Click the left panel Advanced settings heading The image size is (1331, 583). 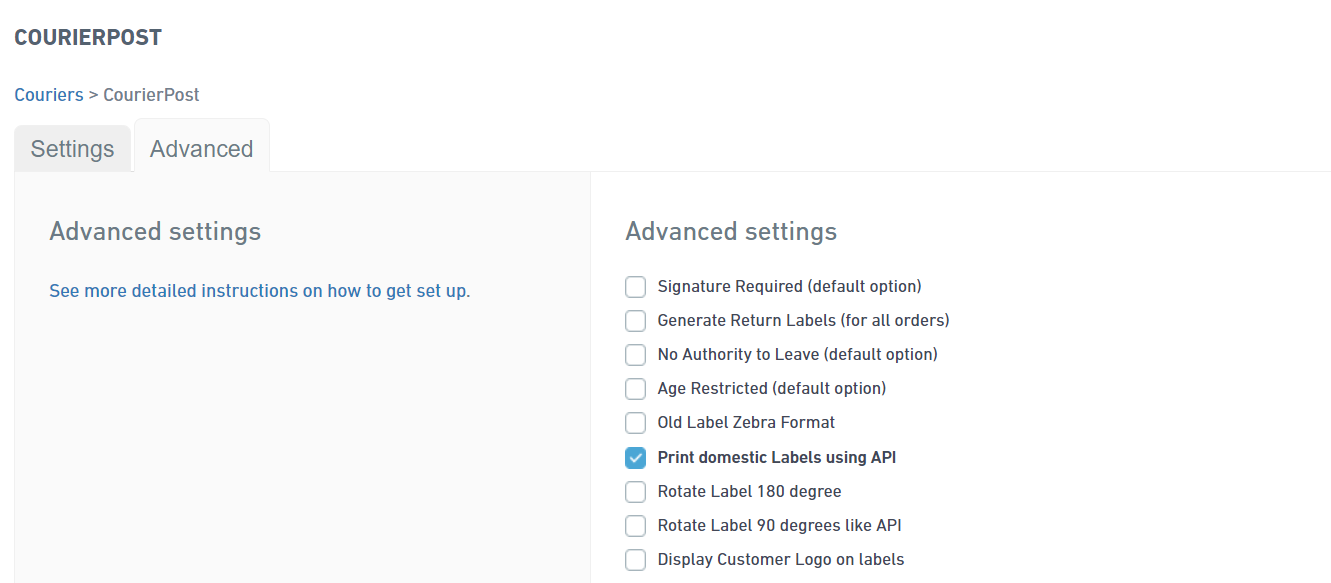tap(155, 232)
